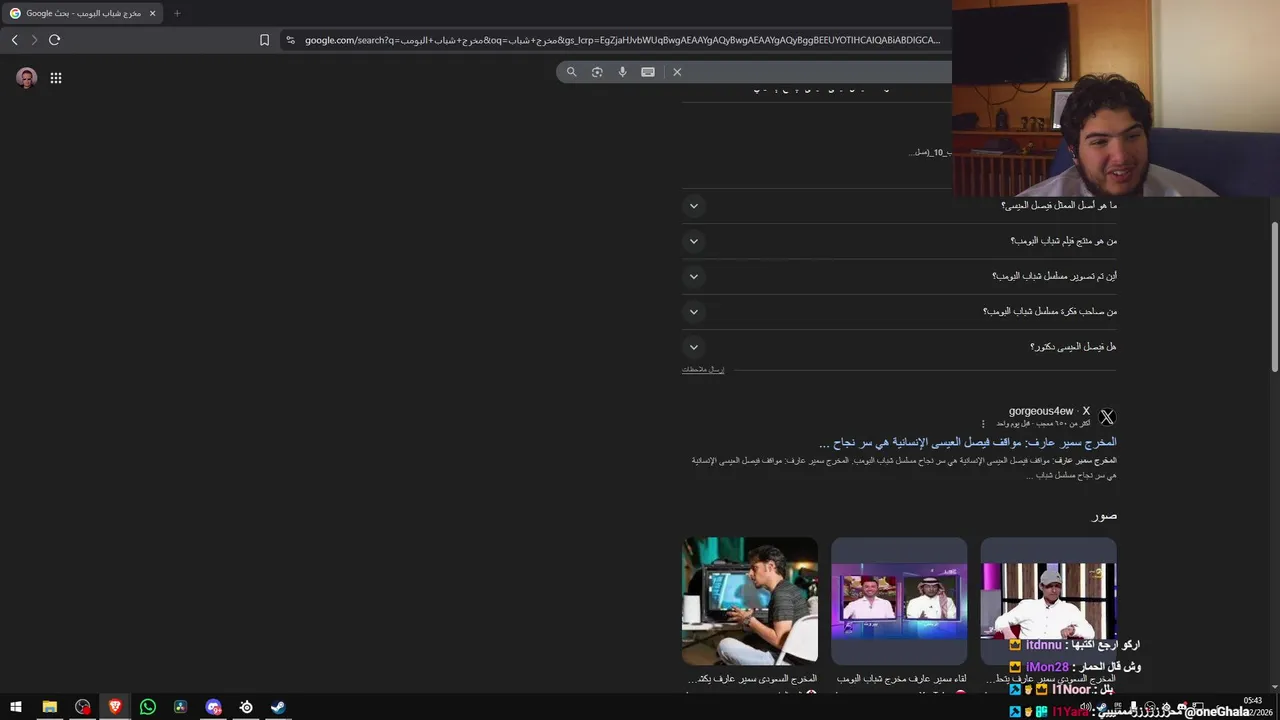Open DaVinci Resolve from the taskbar
Screen dimensions: 1280x720
click(180, 707)
